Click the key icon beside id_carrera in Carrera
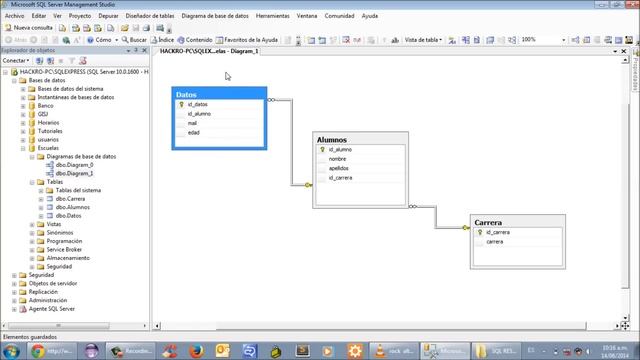 (x=480, y=232)
